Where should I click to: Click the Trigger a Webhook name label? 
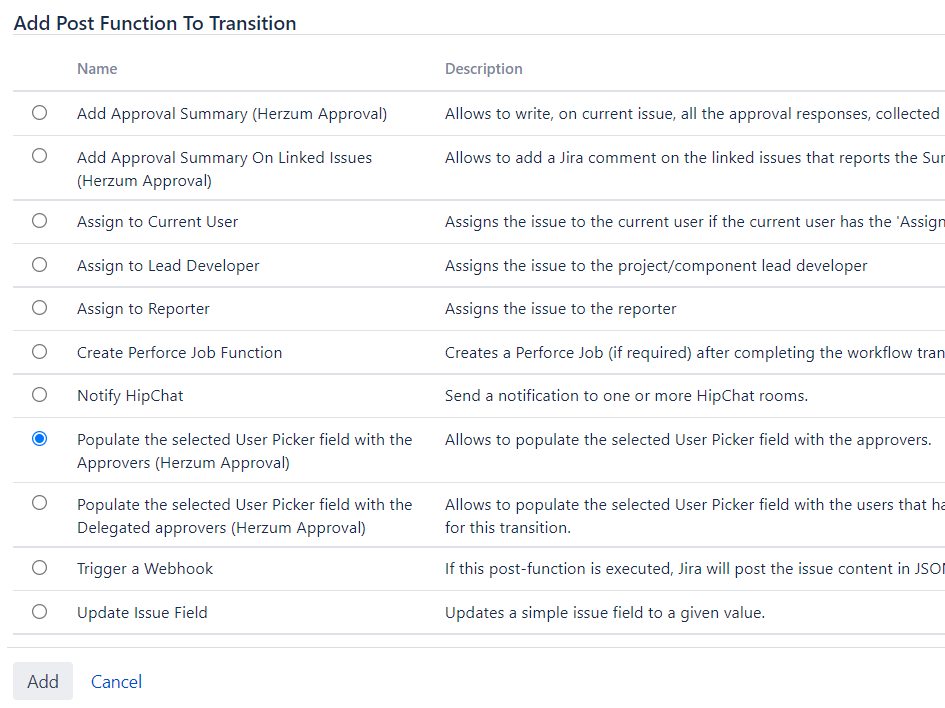pyautogui.click(x=145, y=569)
